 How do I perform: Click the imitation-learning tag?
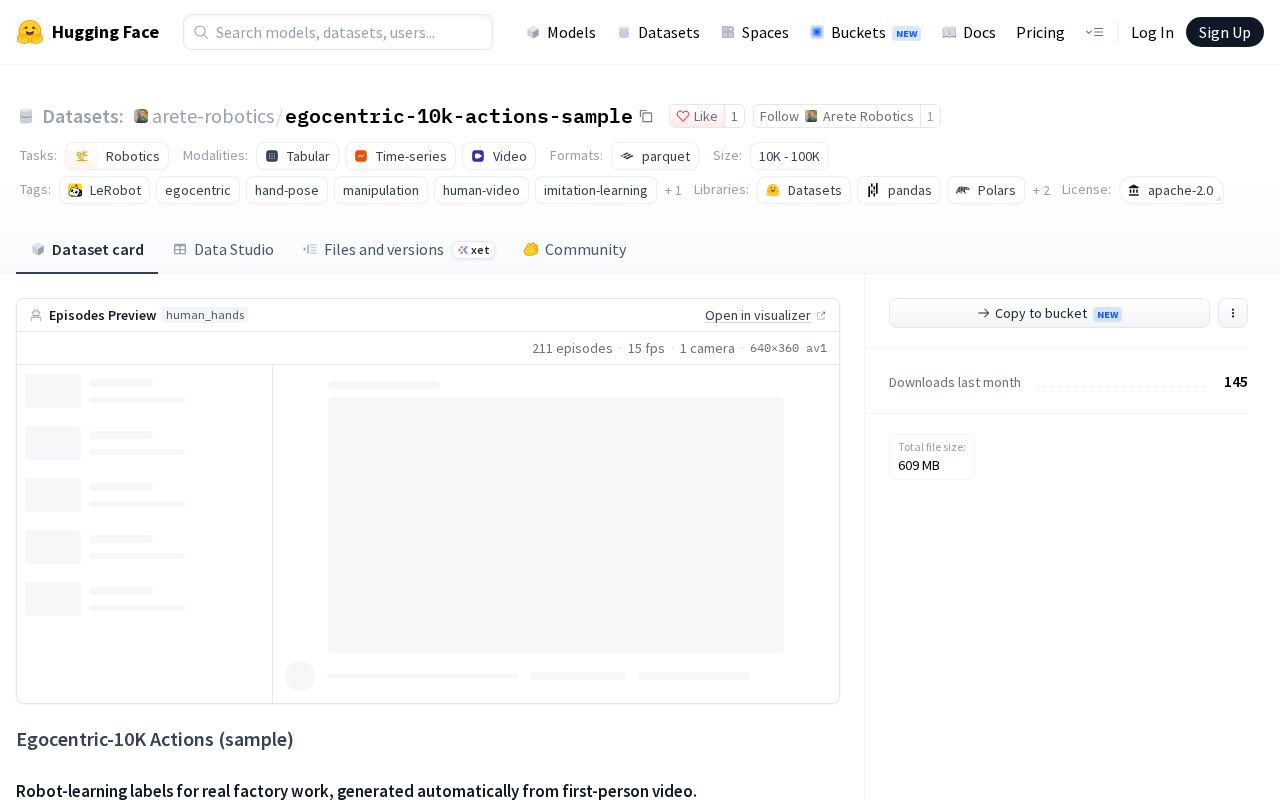[596, 190]
